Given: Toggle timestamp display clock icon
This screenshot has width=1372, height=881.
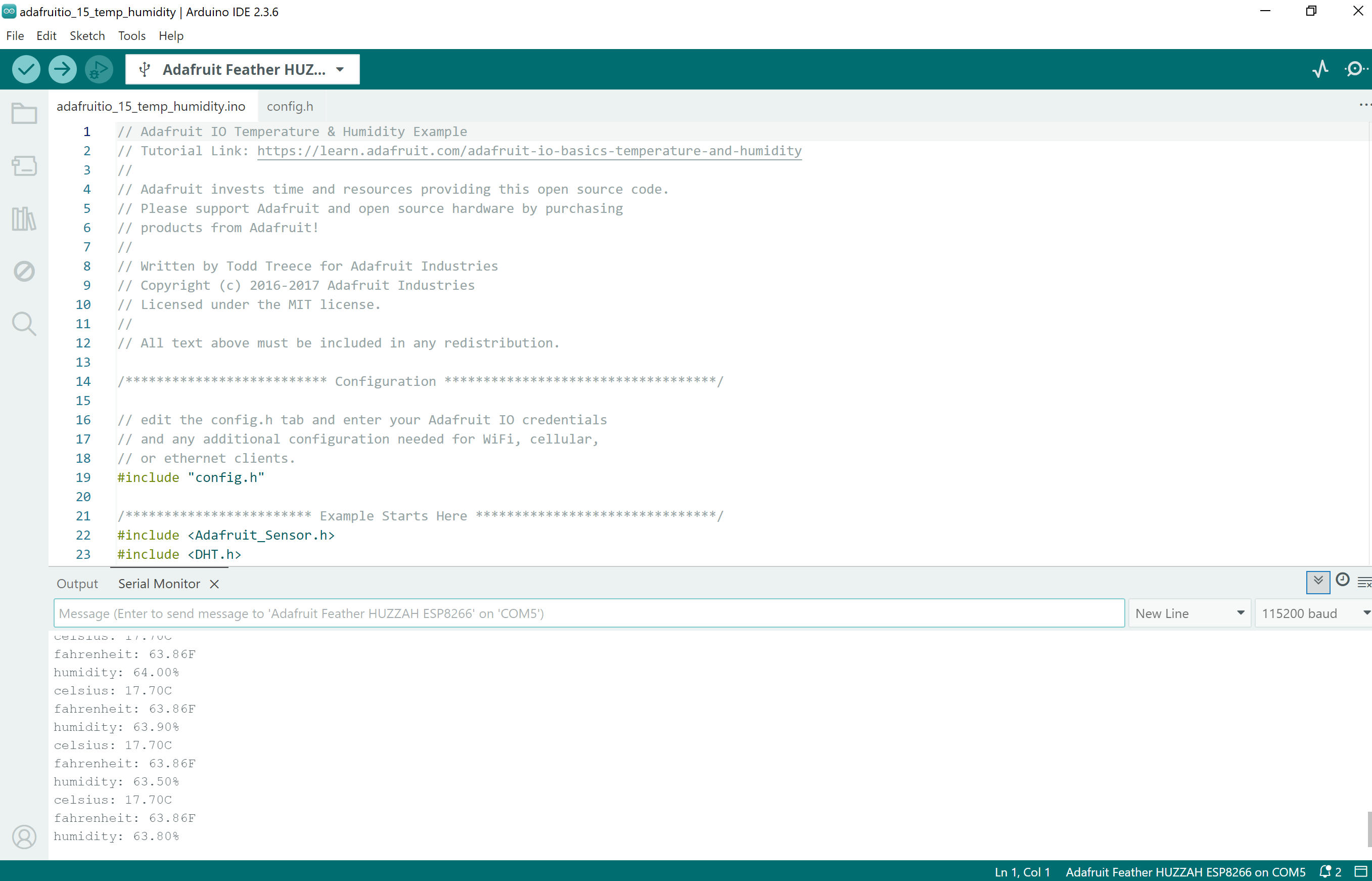Looking at the screenshot, I should 1342,581.
